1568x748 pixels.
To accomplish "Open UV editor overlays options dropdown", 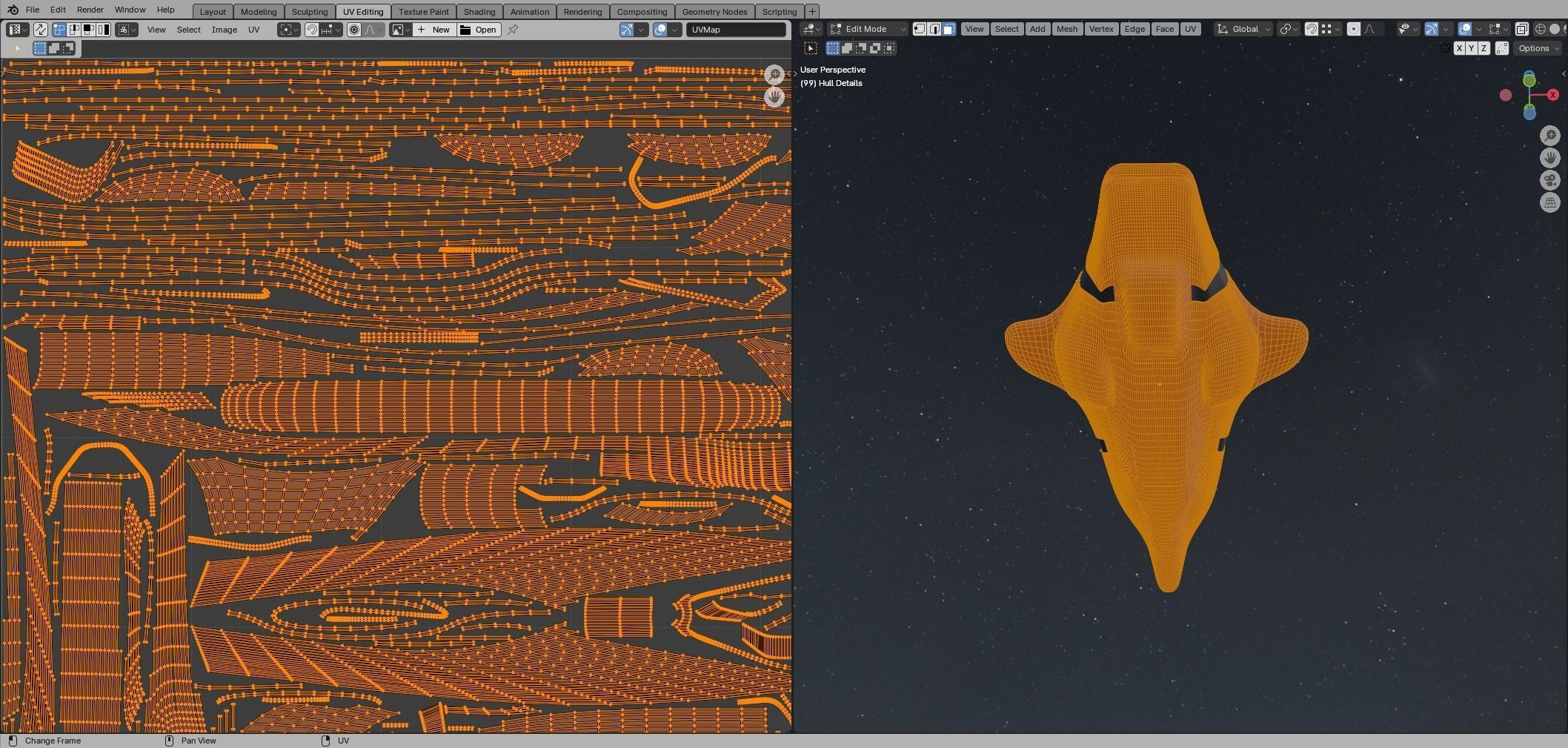I will 675,30.
